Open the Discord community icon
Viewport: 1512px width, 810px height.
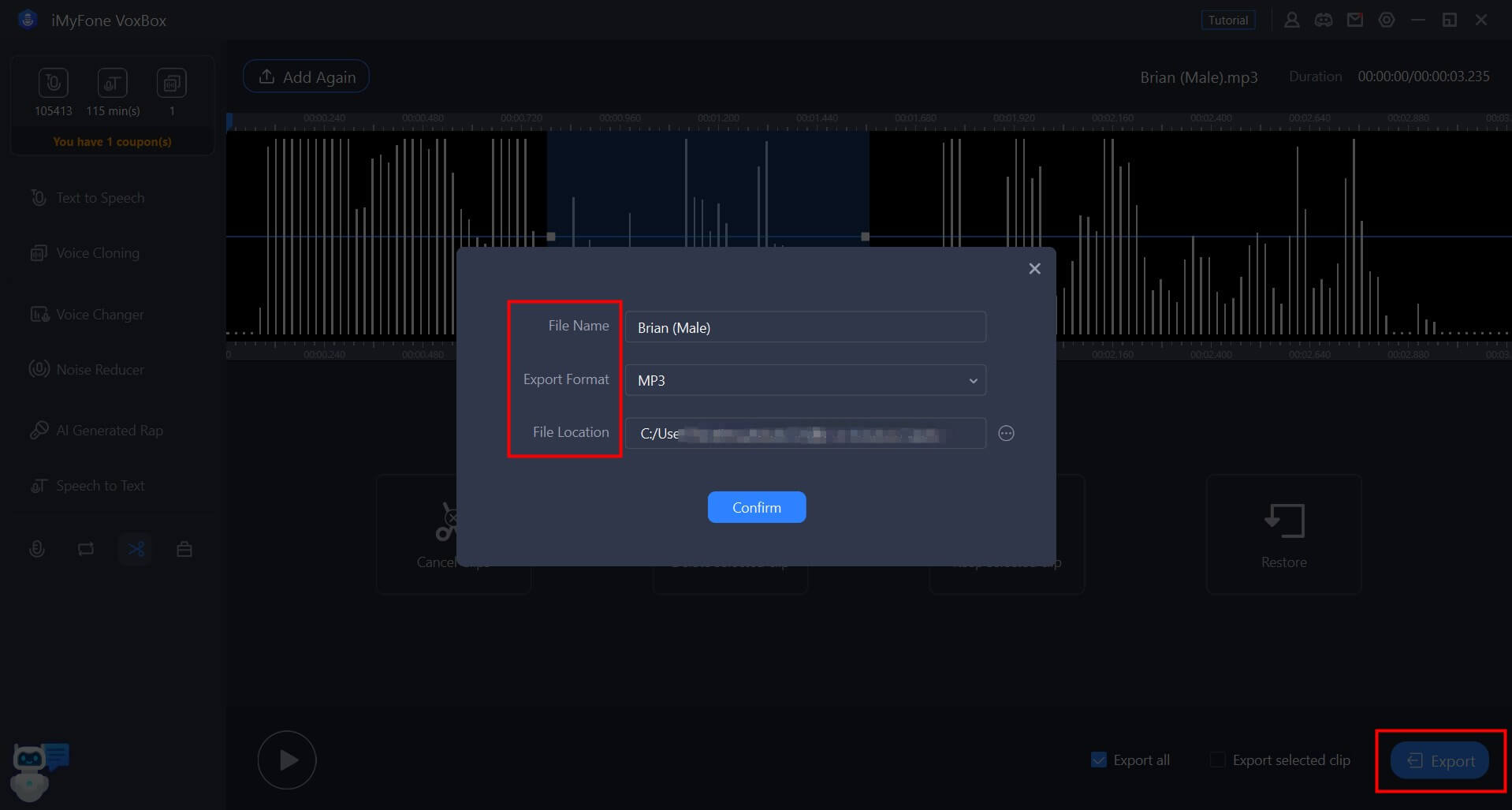pos(1323,20)
